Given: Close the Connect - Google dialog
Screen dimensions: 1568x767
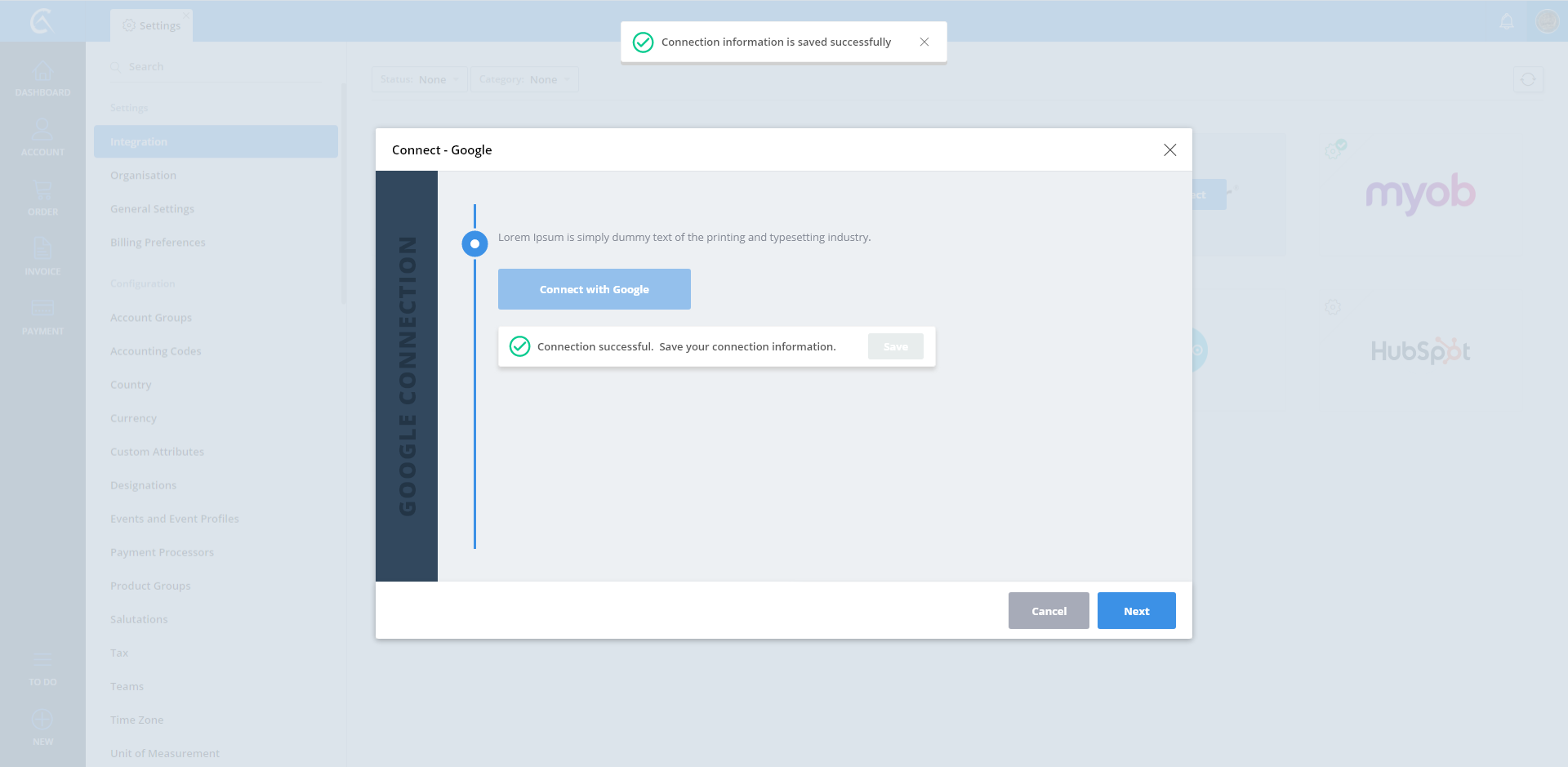Looking at the screenshot, I should pyautogui.click(x=1169, y=149).
